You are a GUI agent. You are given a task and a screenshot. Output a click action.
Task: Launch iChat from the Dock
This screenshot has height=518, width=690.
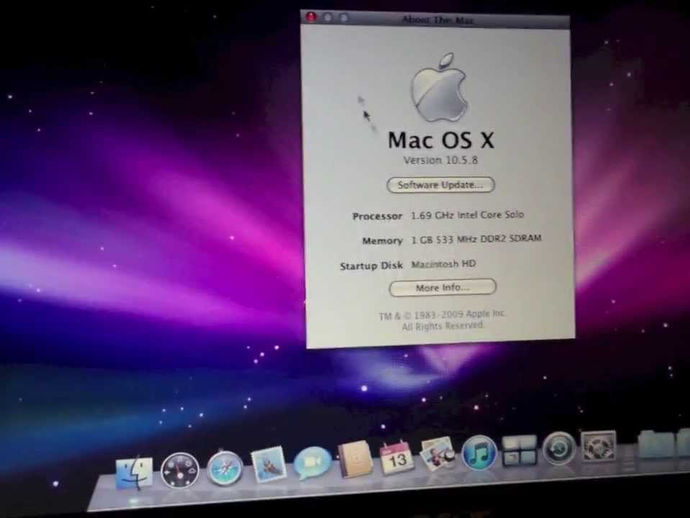click(312, 463)
